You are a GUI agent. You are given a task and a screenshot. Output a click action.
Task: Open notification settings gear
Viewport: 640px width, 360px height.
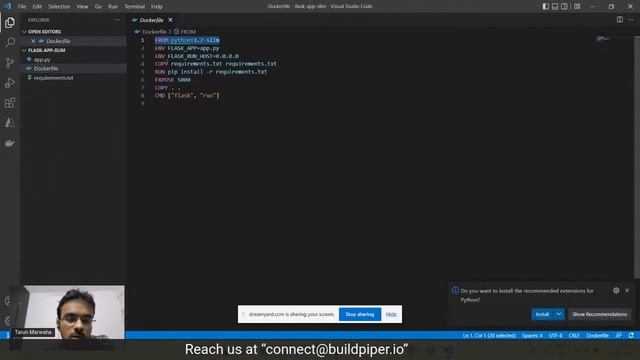616,290
